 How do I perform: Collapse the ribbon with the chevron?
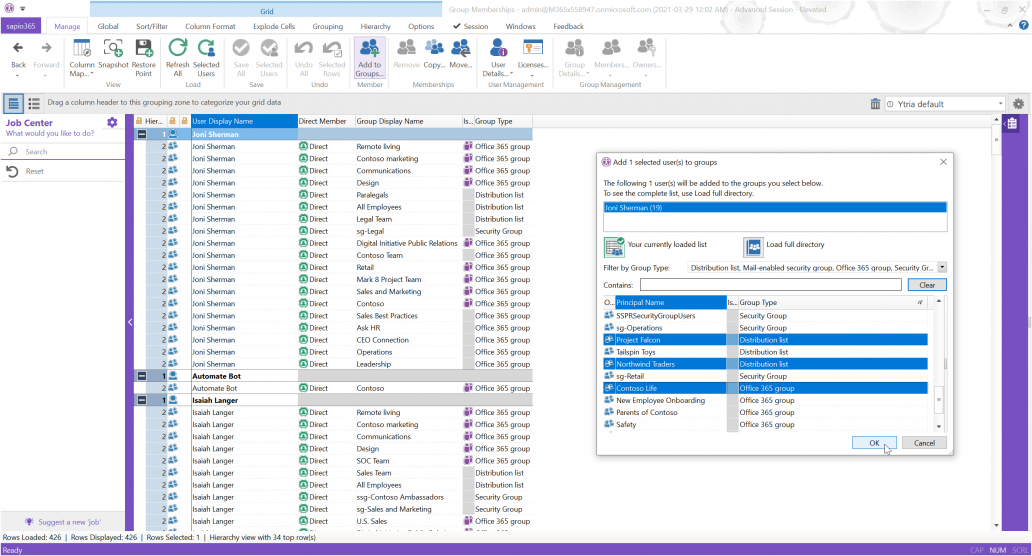point(1010,26)
